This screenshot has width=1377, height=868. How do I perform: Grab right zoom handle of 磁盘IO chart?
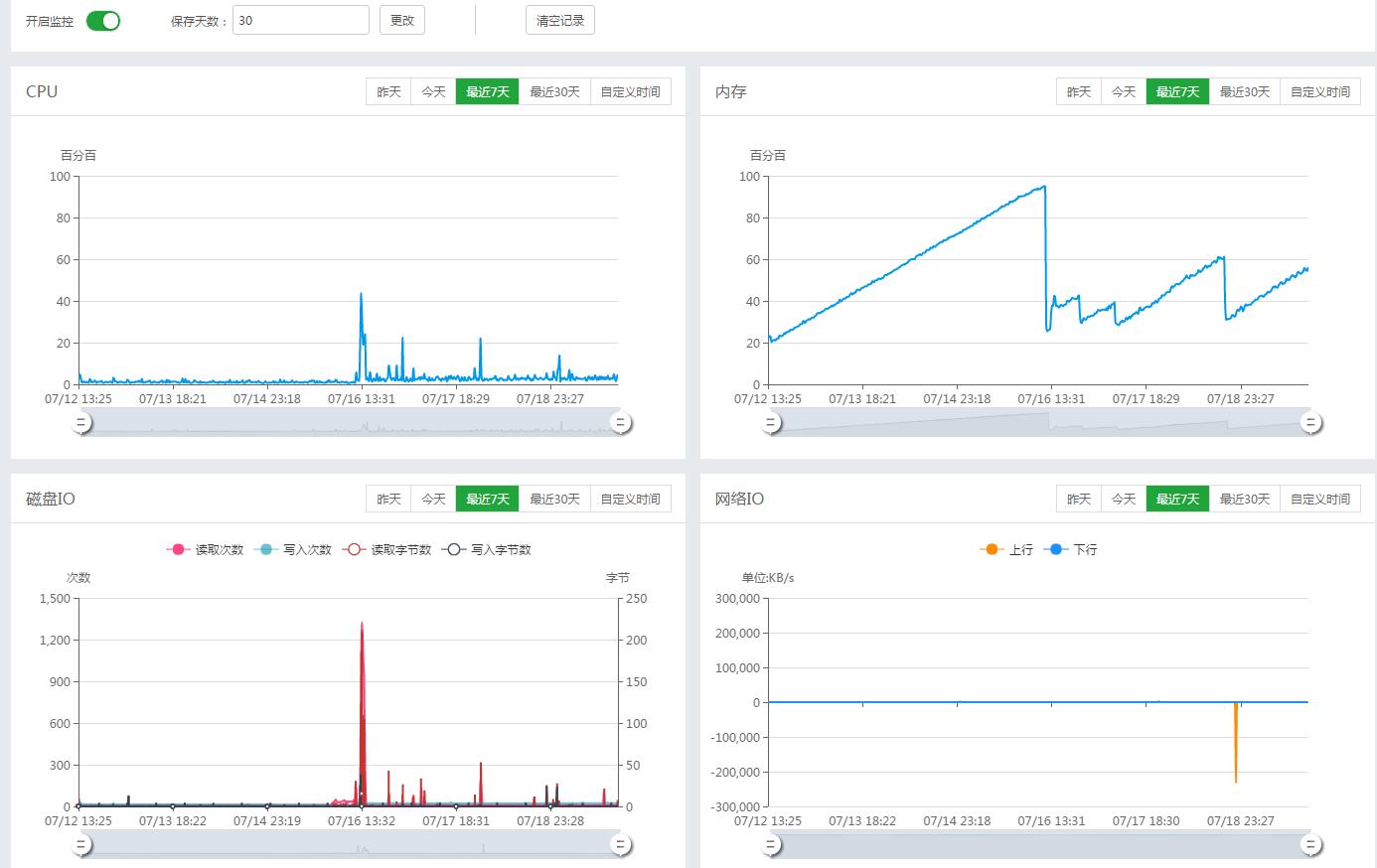pos(621,845)
